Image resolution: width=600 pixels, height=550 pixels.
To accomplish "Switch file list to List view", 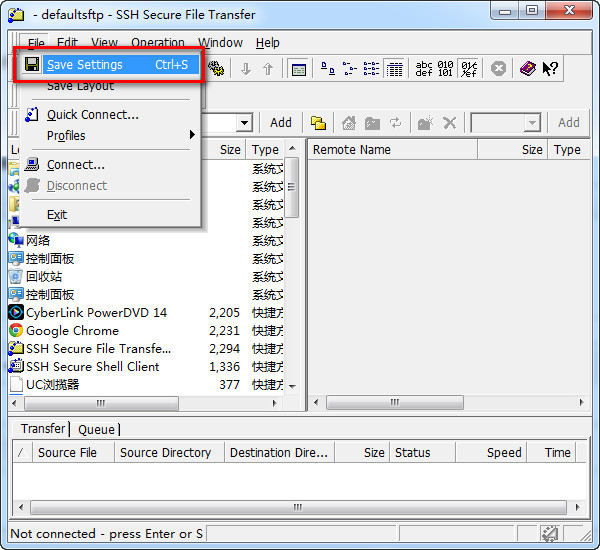I will tap(371, 69).
